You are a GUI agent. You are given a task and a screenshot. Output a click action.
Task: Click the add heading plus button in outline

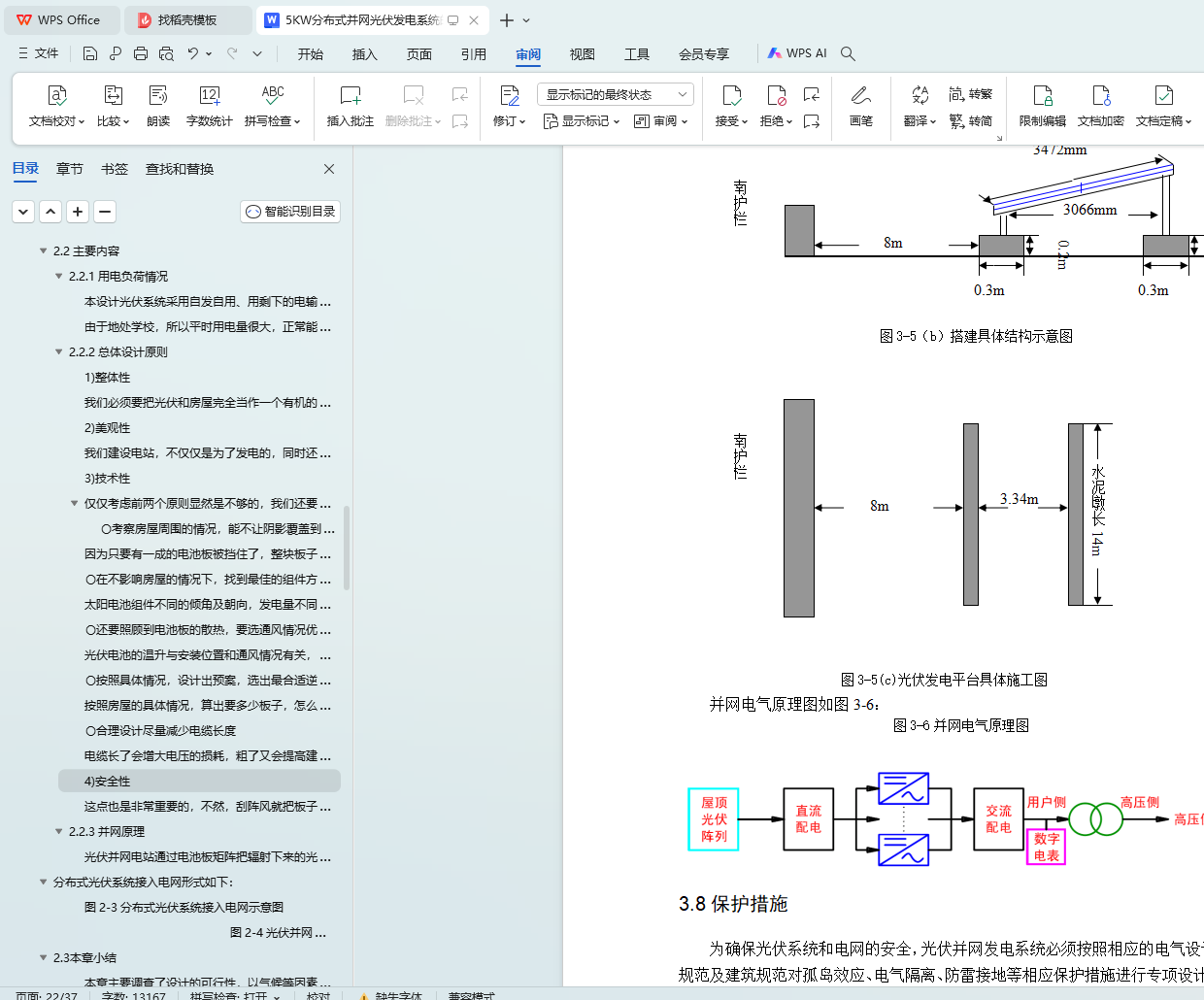(x=79, y=211)
